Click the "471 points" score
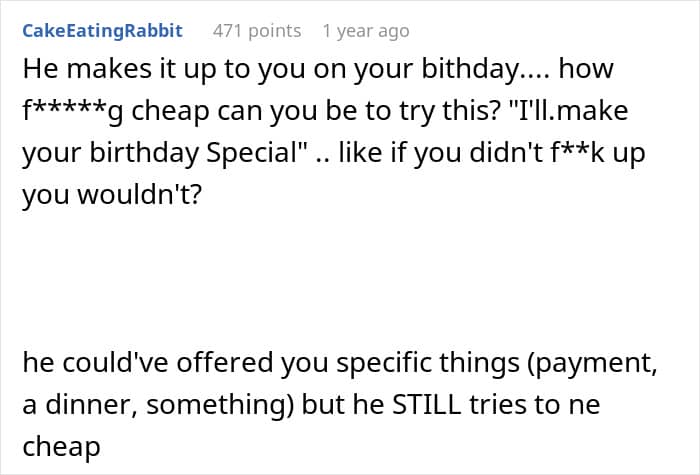700x475 pixels. 257,31
